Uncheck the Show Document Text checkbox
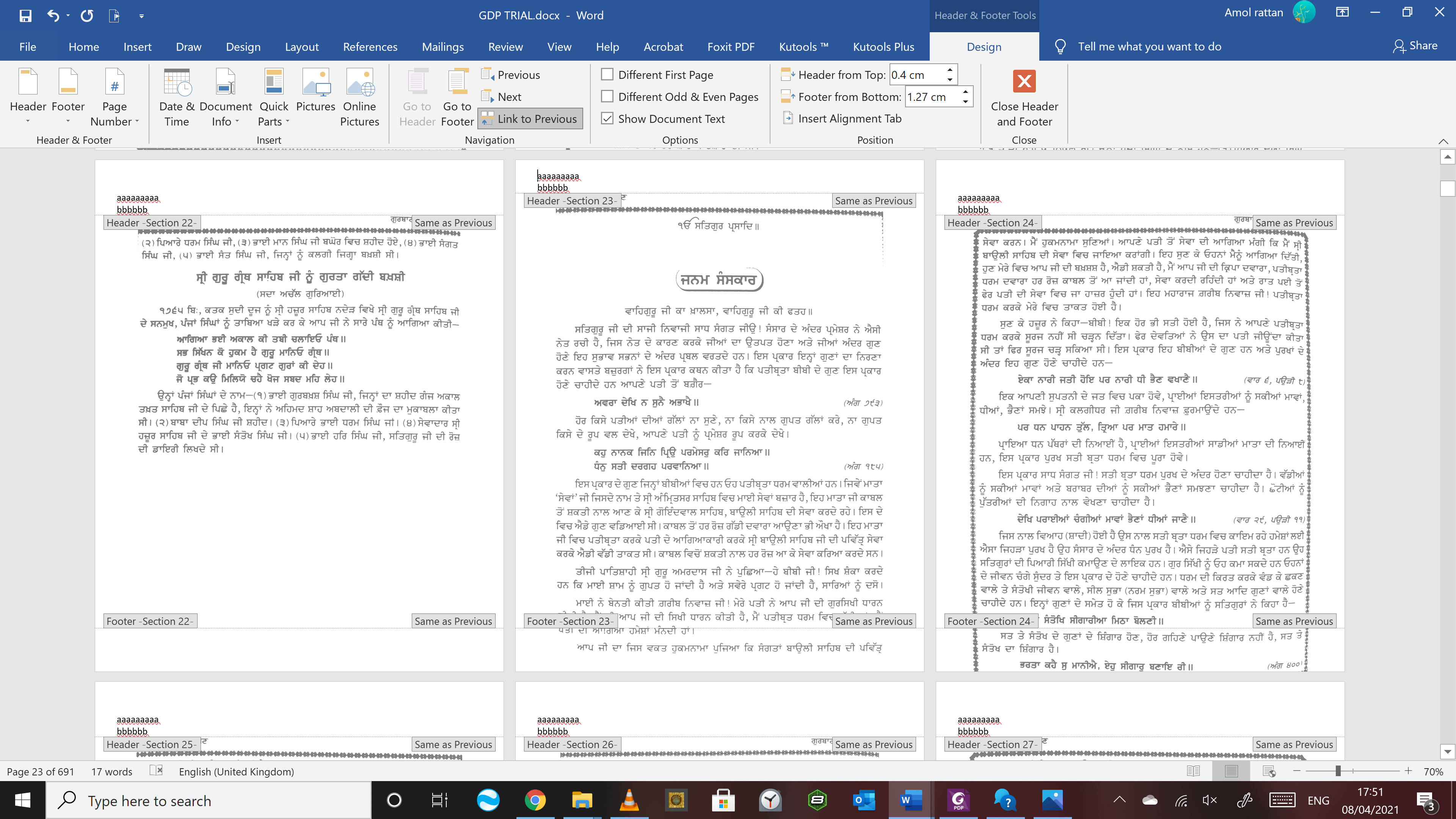Viewport: 1456px width, 819px height. 607,119
